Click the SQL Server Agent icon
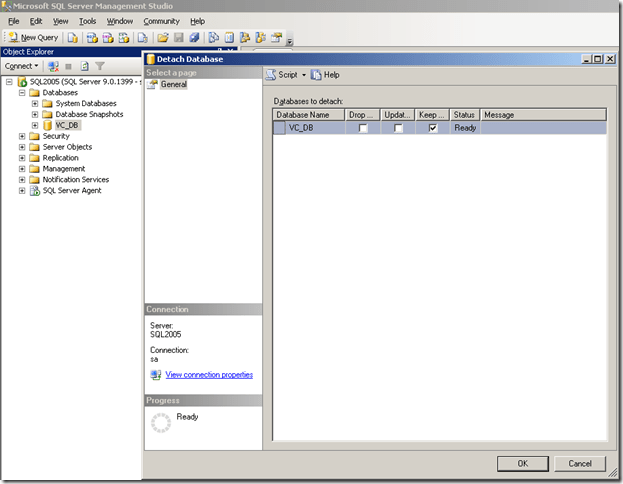 click(35, 190)
